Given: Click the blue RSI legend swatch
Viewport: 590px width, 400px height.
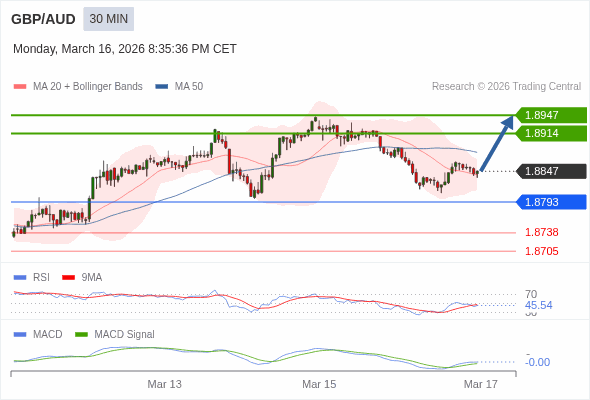Looking at the screenshot, I should (20, 278).
